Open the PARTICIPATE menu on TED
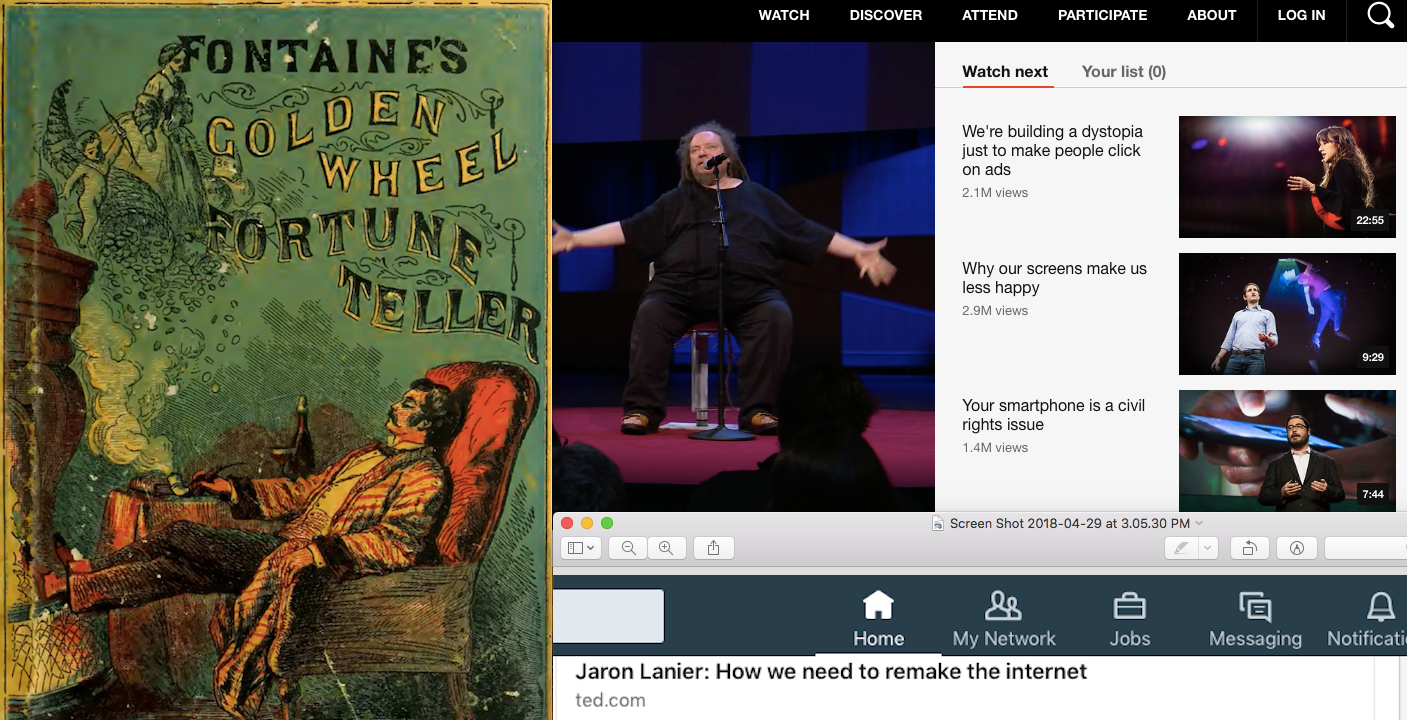The height and width of the screenshot is (720, 1407). (x=1103, y=15)
